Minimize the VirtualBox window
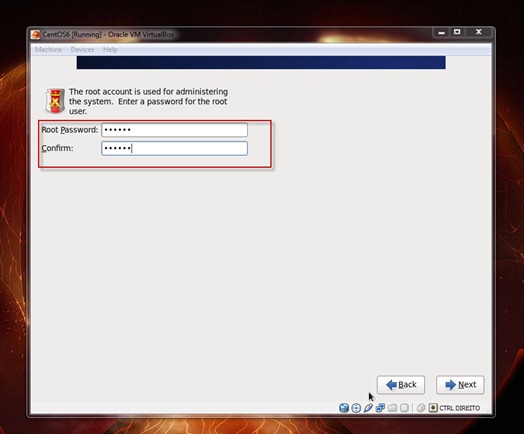The width and height of the screenshot is (524, 434). click(441, 32)
